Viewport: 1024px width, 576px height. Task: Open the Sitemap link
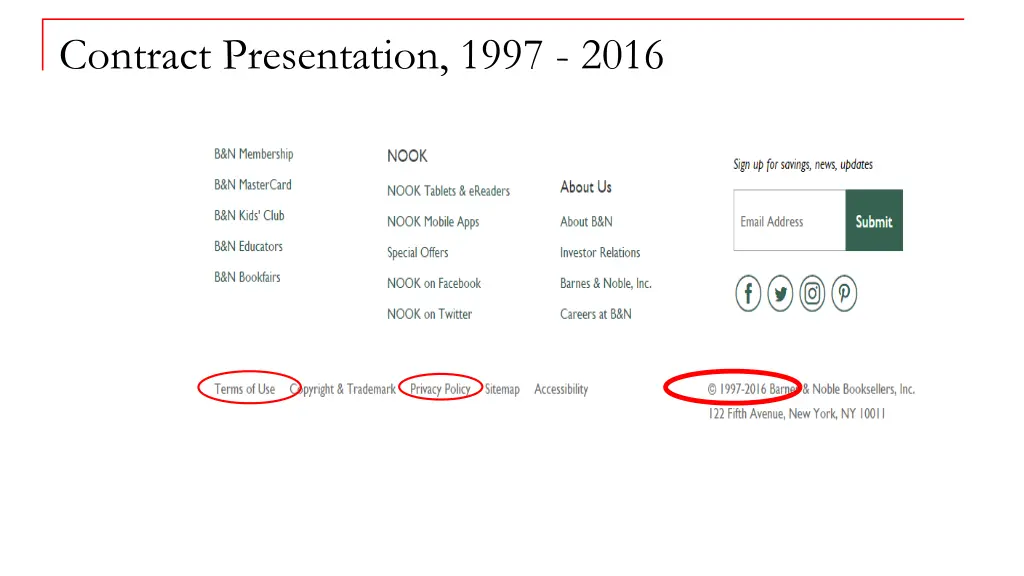[502, 389]
